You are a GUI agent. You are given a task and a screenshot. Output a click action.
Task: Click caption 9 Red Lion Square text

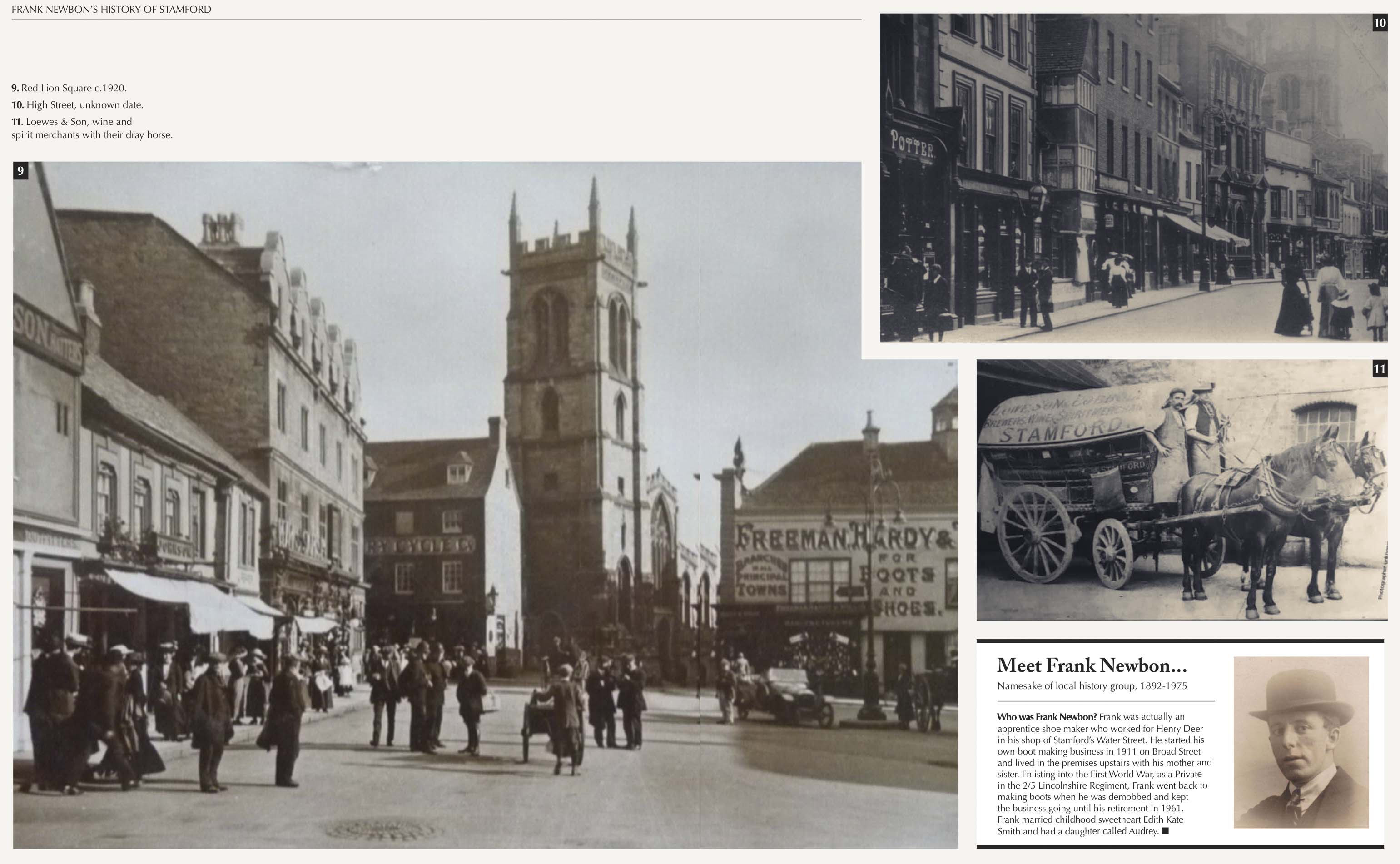tap(69, 88)
